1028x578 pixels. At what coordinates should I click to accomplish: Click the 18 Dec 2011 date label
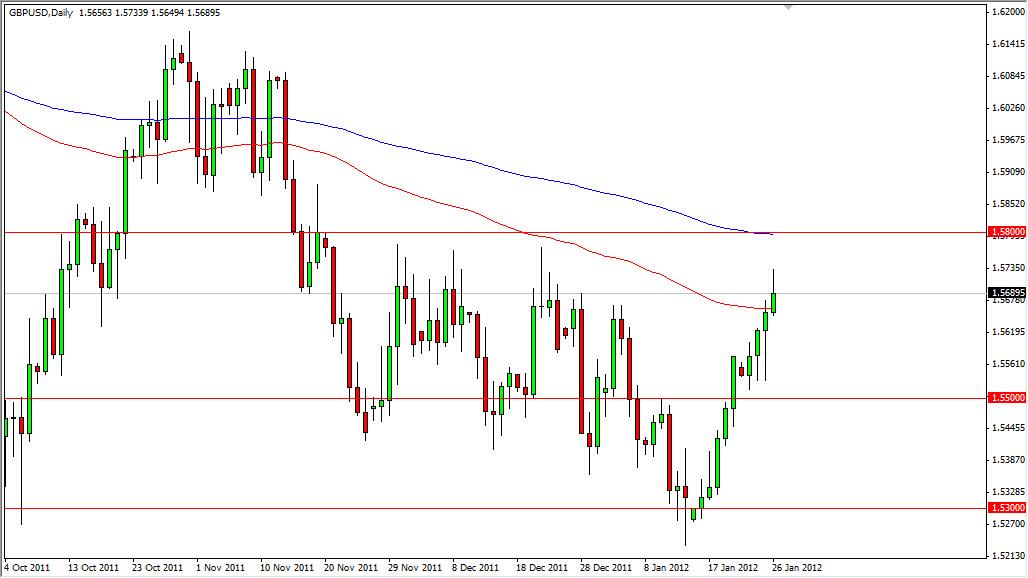[542, 568]
